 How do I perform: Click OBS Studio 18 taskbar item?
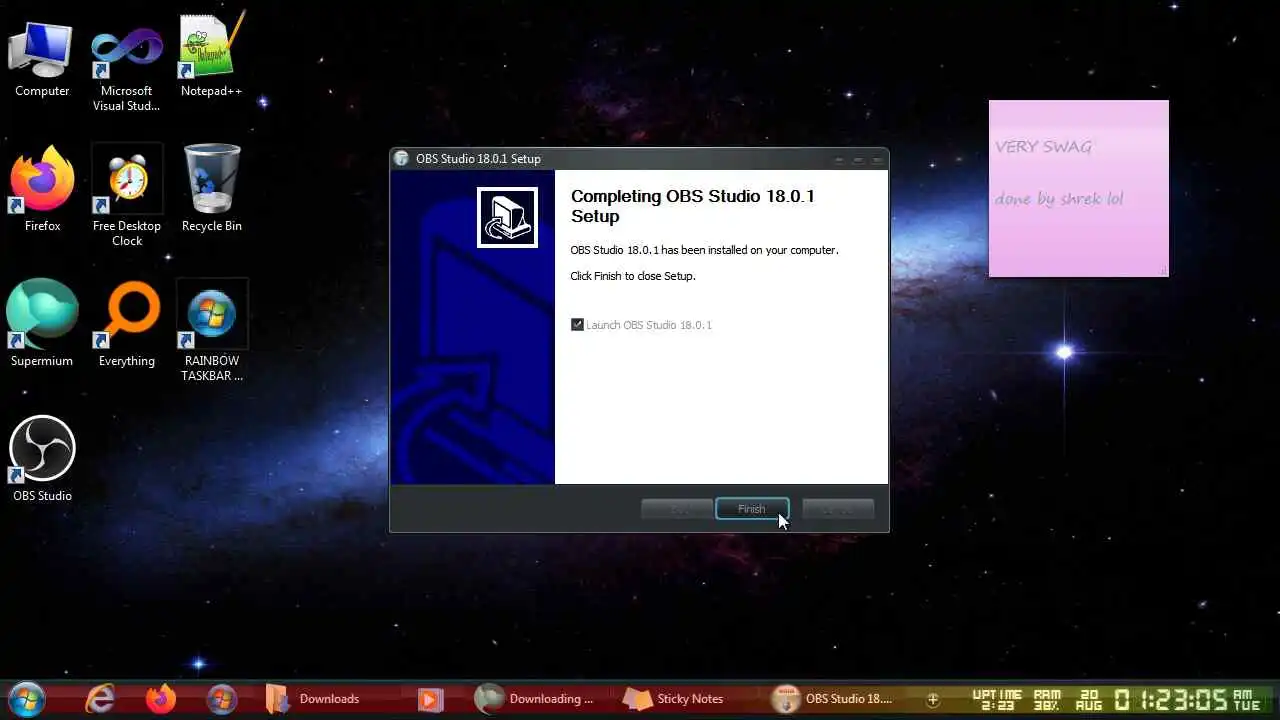click(x=832, y=698)
